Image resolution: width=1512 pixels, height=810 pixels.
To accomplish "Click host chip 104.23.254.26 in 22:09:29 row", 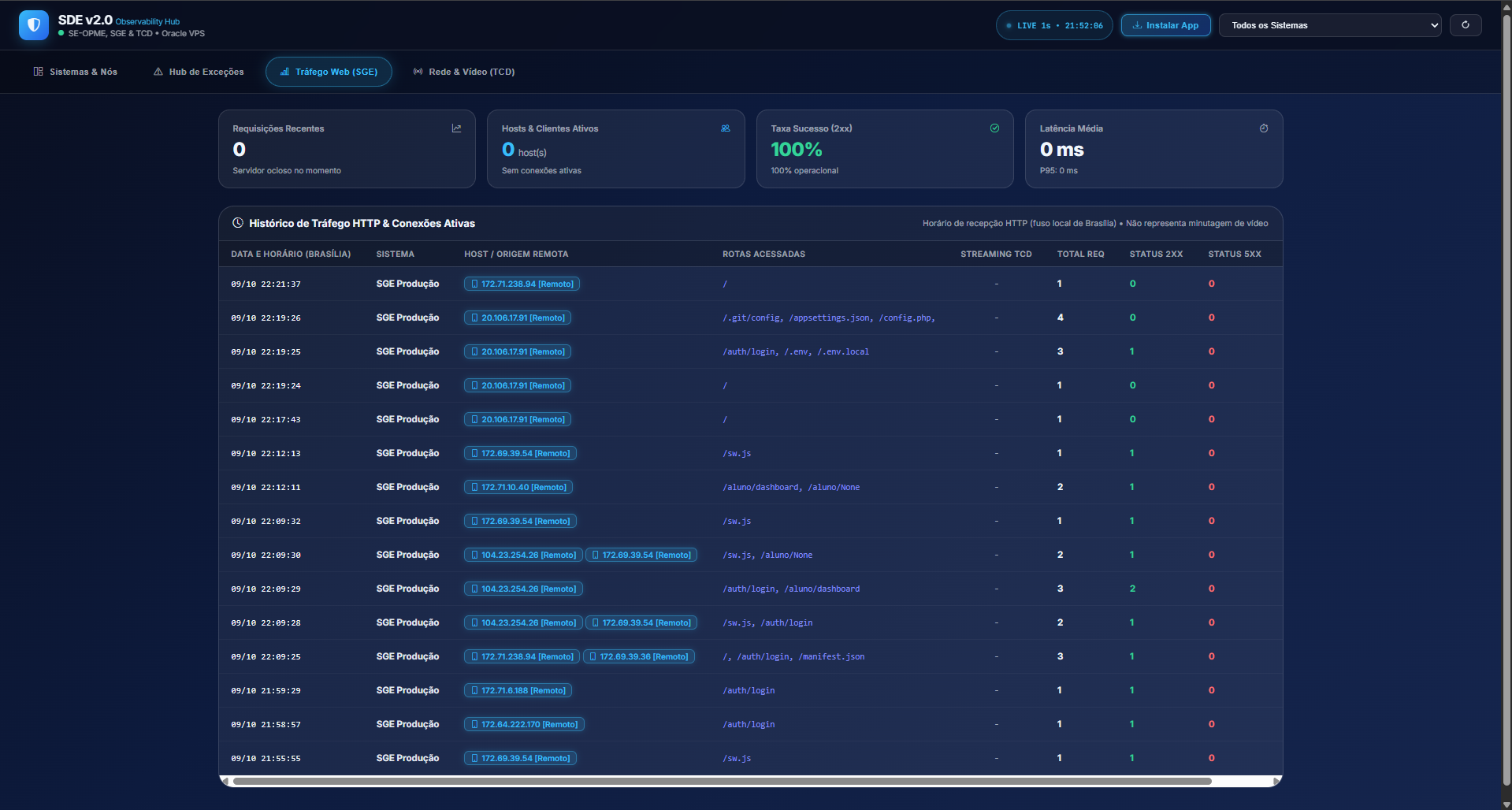I will coord(523,589).
